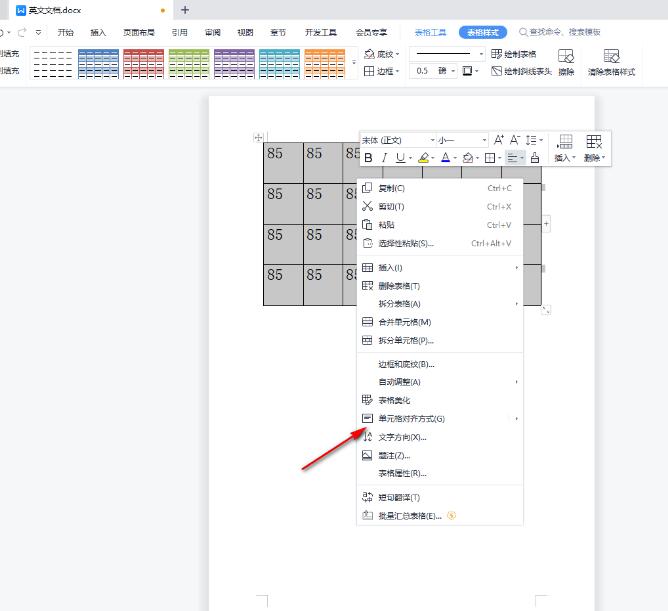Open the 插入(I) submenu in context menu

click(x=440, y=268)
